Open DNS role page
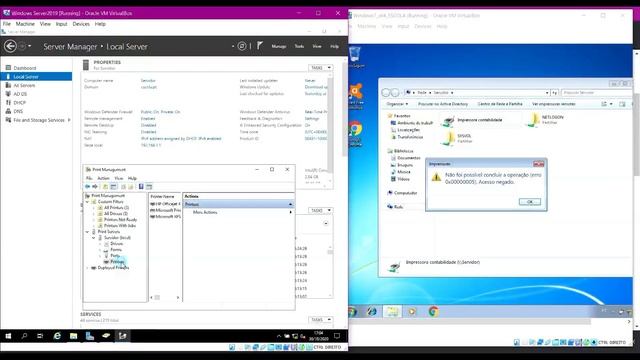This screenshot has width=640, height=360. coord(18,111)
